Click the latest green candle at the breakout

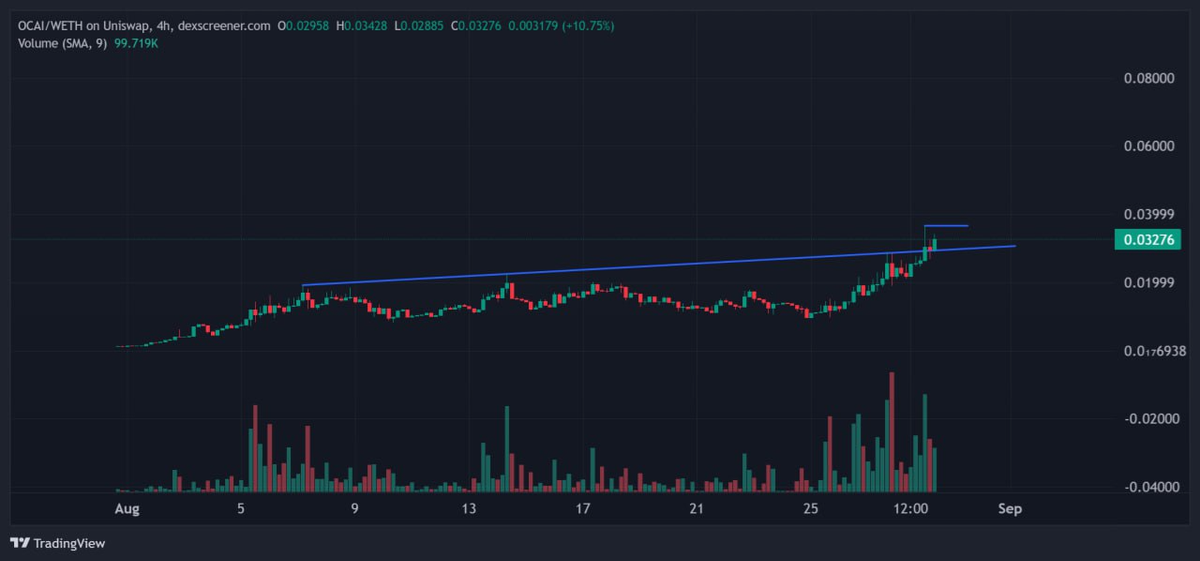pos(934,243)
